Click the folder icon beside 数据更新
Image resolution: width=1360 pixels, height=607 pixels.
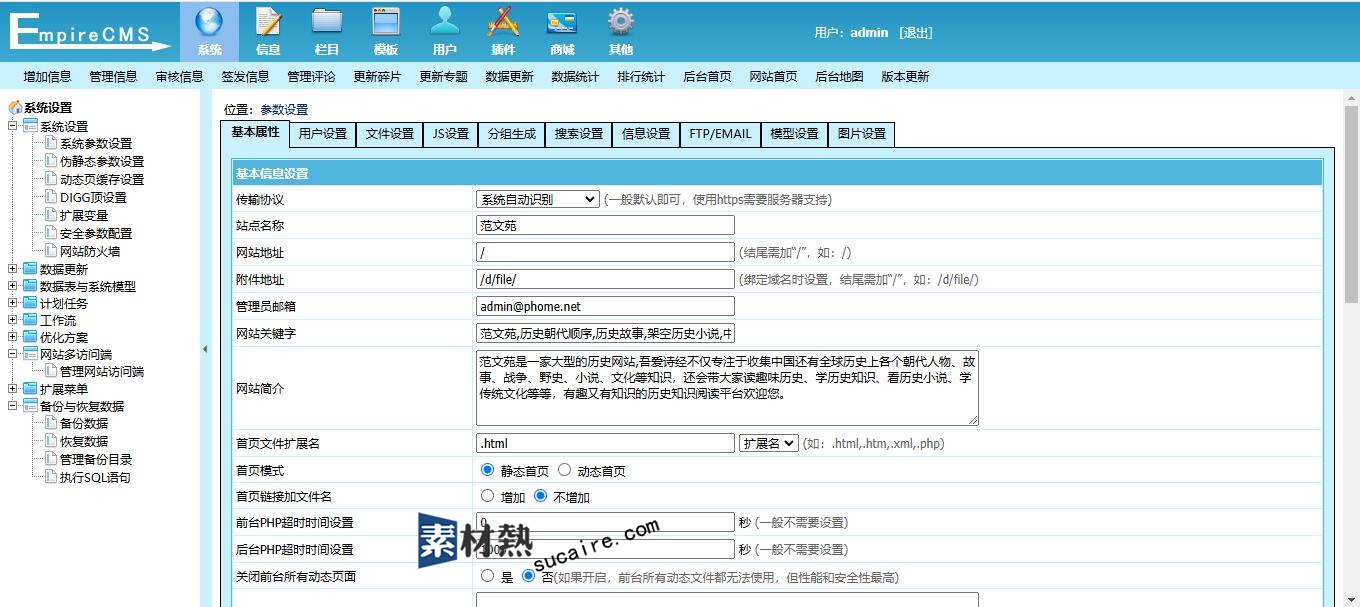(30, 268)
